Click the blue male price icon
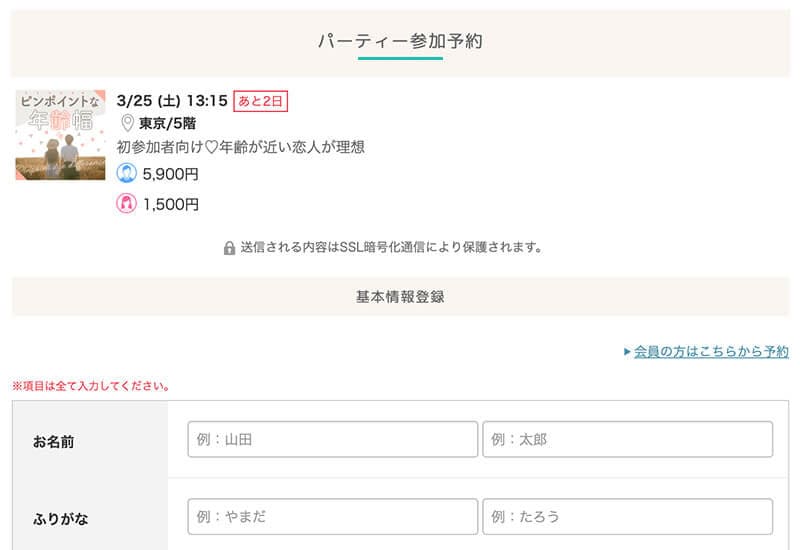Image resolution: width=800 pixels, height=550 pixels. point(127,174)
